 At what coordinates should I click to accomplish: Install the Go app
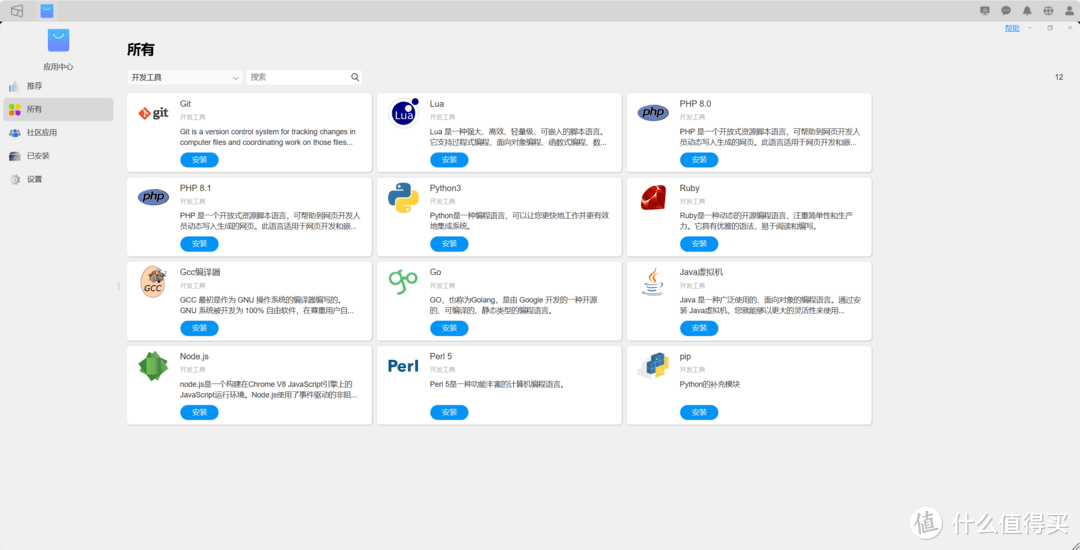tap(449, 328)
